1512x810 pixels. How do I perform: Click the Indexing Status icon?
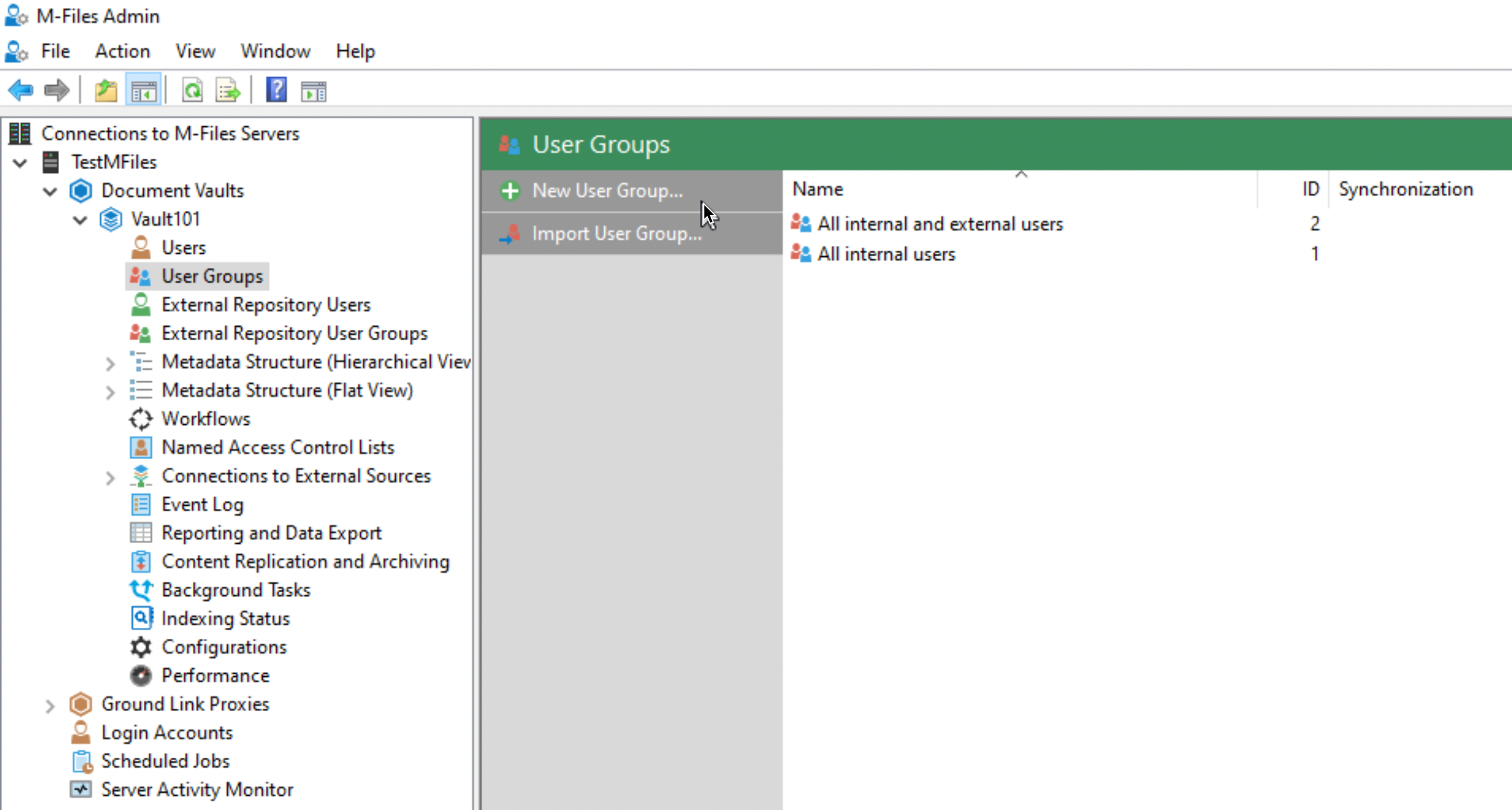(x=141, y=618)
